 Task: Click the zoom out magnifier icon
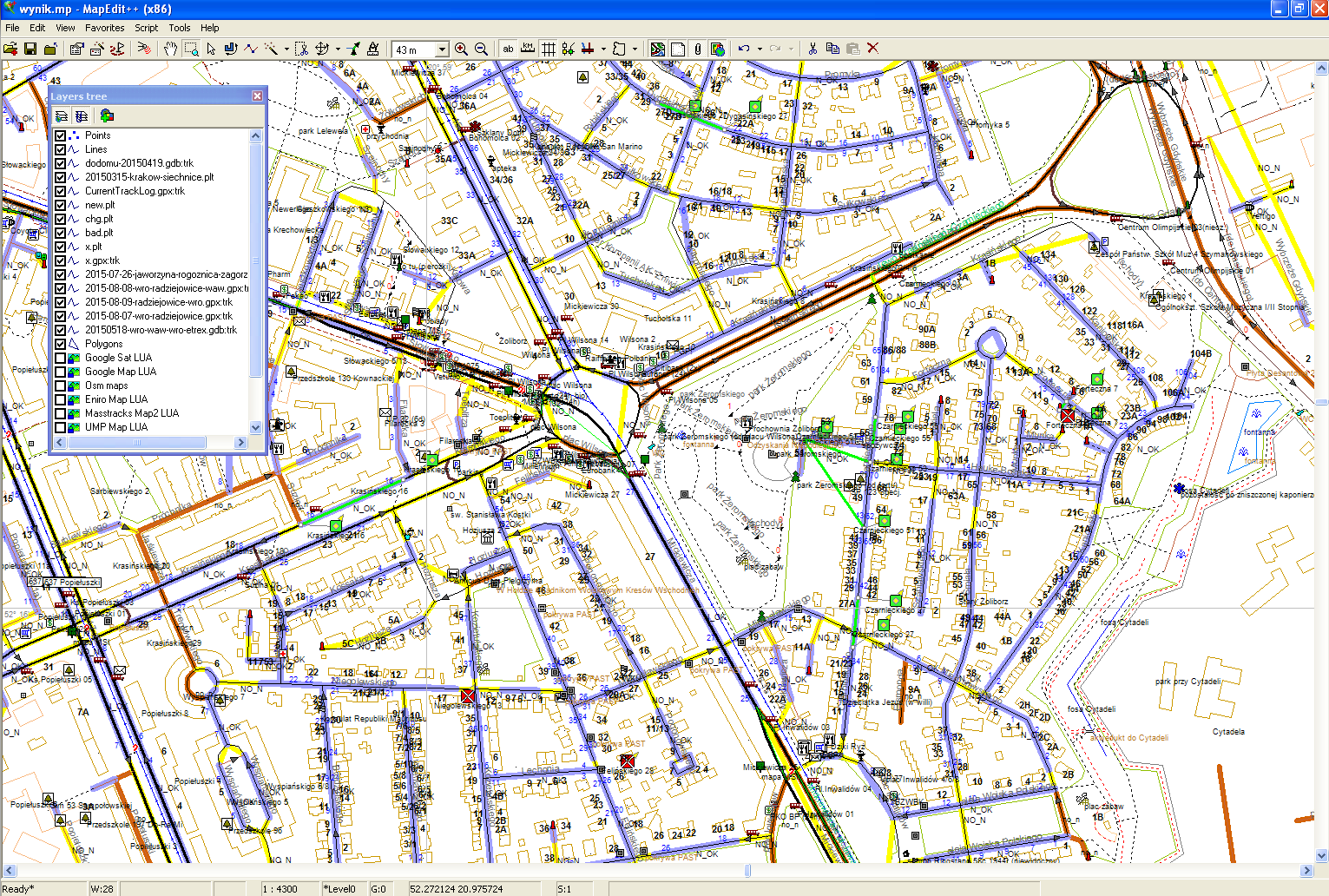481,49
